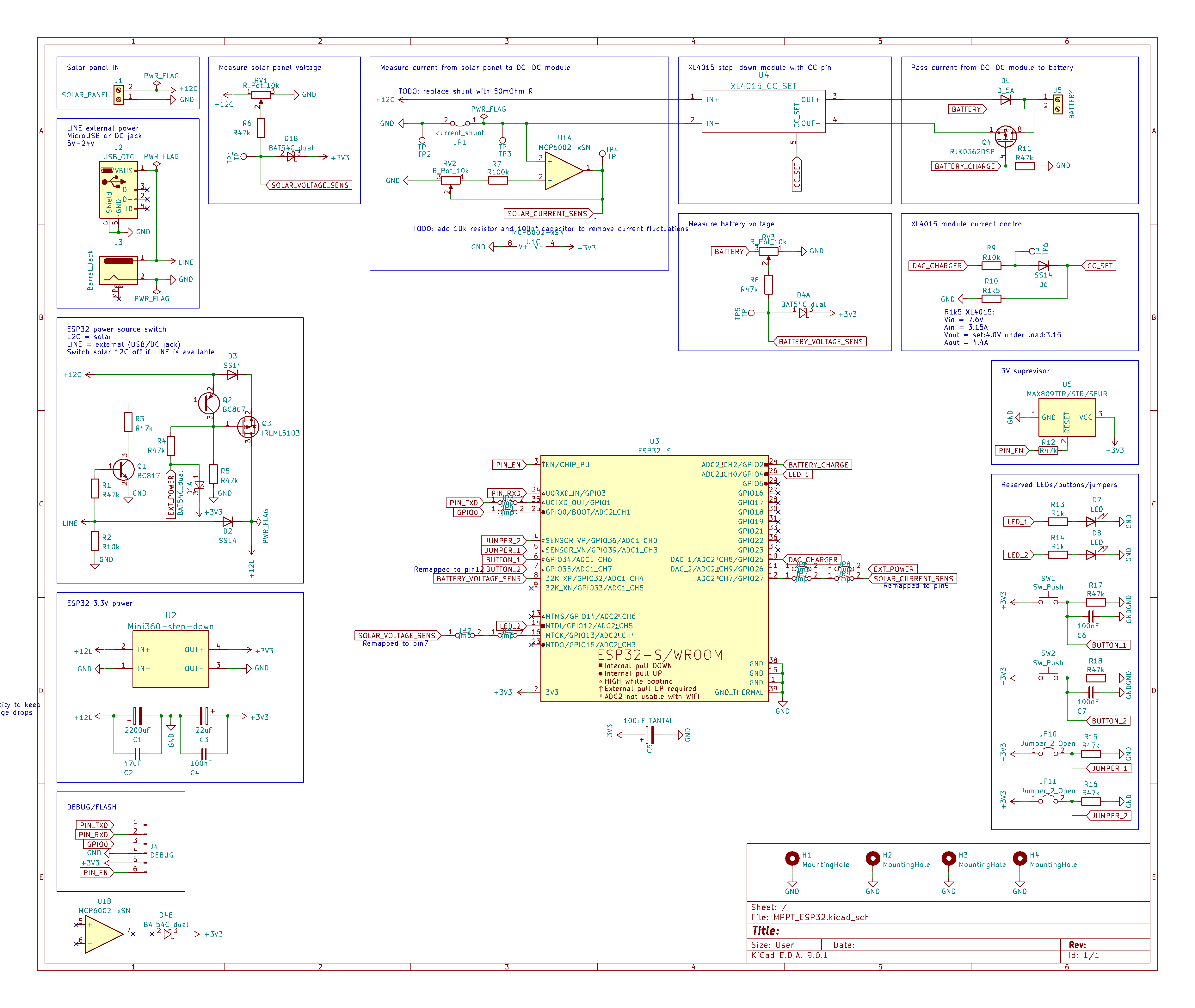The image size is (1195, 1008).
Task: Click 'Measure battery voltage' title
Action: pyautogui.click(x=731, y=224)
